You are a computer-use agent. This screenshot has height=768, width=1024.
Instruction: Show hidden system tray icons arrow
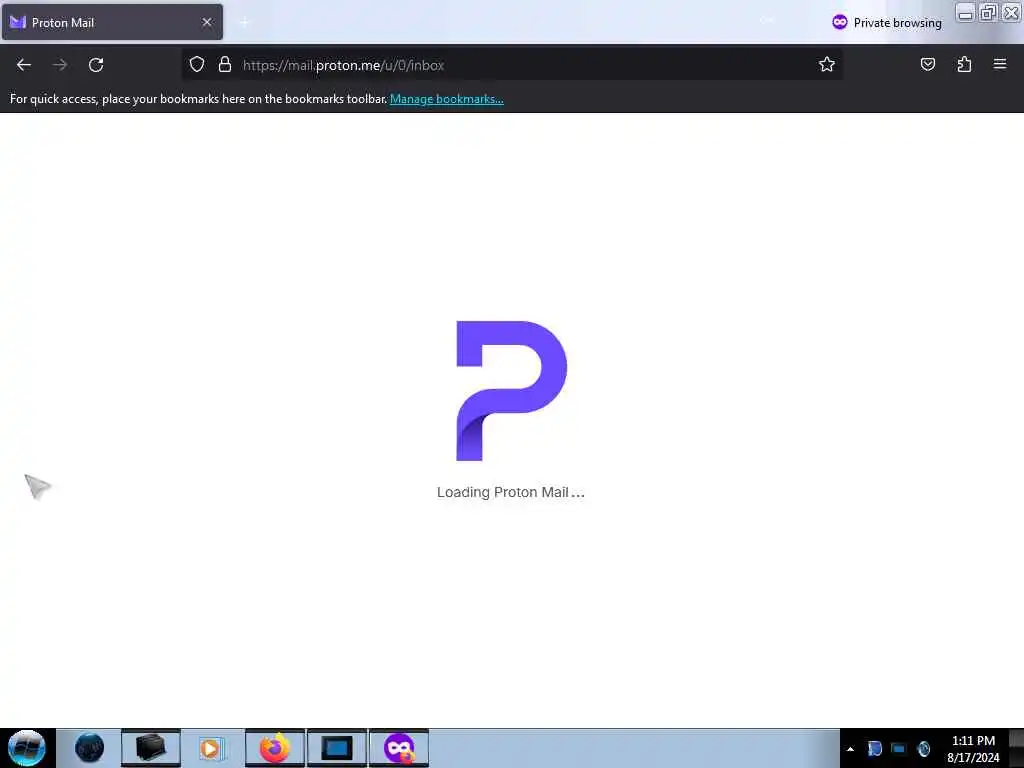(x=850, y=749)
